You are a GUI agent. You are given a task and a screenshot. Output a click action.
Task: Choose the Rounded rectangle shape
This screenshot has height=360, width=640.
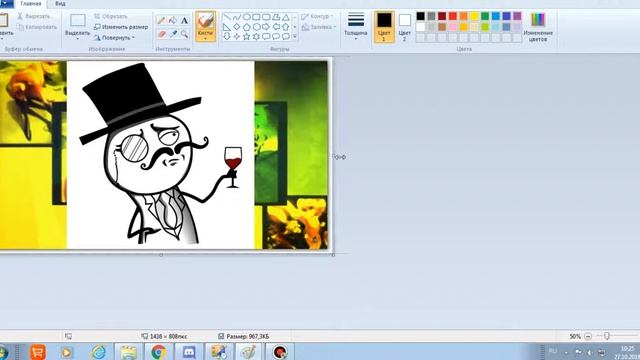click(266, 17)
